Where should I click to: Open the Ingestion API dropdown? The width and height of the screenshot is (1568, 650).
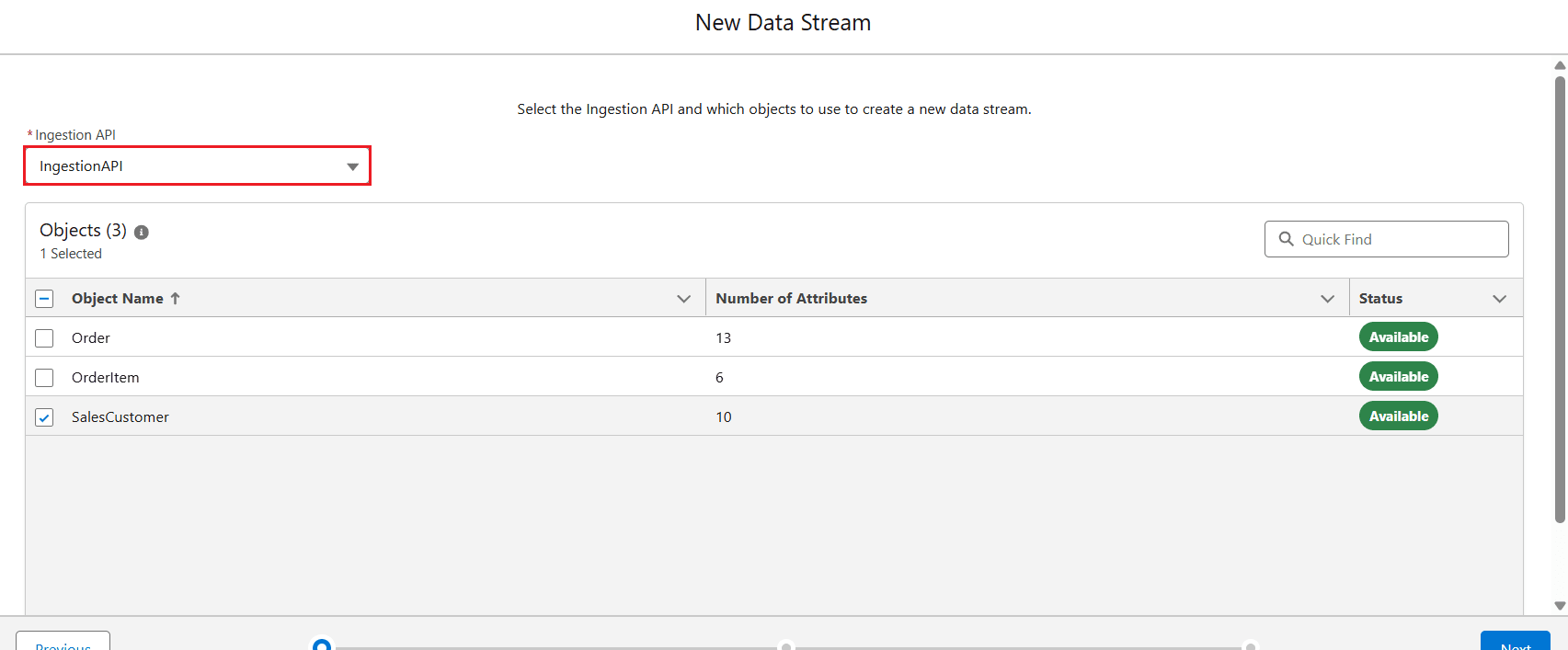click(x=197, y=166)
